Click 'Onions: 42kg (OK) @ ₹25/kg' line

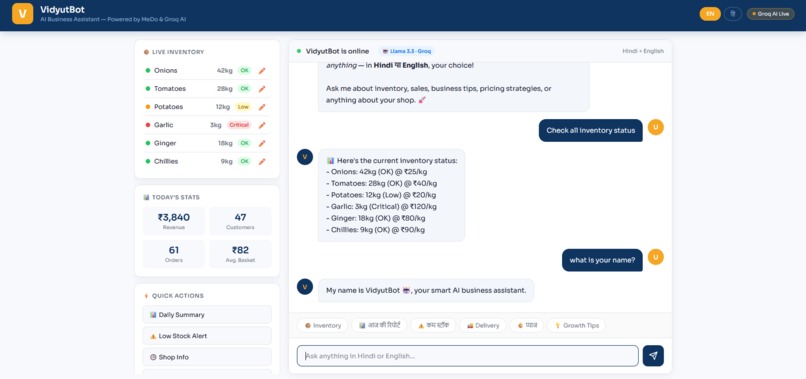point(377,172)
